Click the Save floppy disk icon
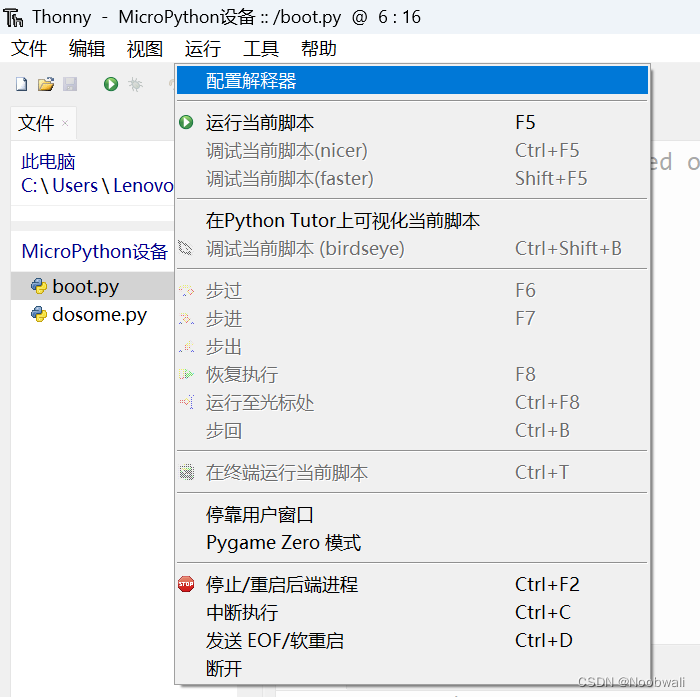 [x=70, y=84]
